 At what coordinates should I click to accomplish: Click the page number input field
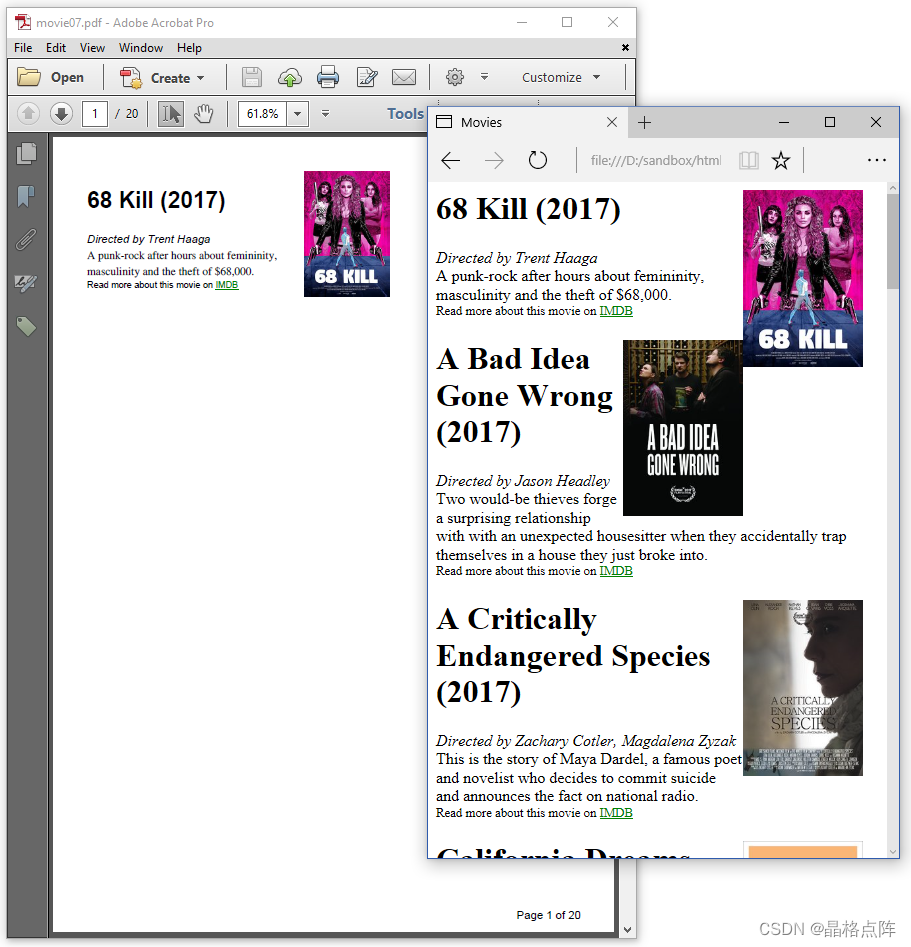tap(95, 114)
